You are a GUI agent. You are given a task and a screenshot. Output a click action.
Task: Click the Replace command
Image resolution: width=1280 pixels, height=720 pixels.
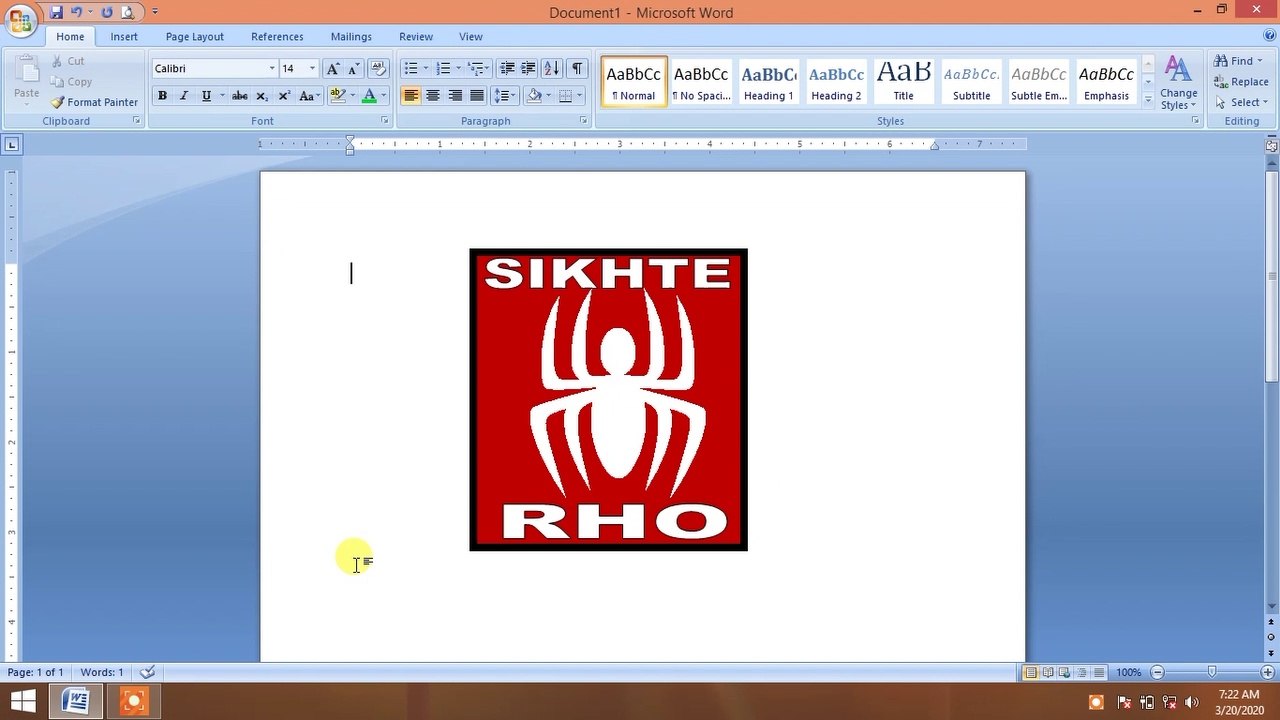[1241, 82]
